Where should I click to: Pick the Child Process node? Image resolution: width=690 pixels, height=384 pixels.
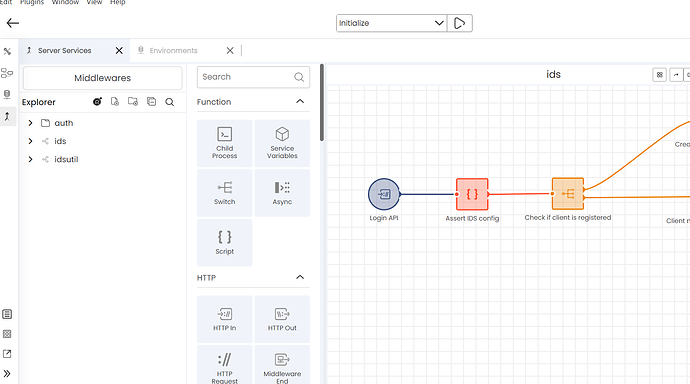point(224,143)
